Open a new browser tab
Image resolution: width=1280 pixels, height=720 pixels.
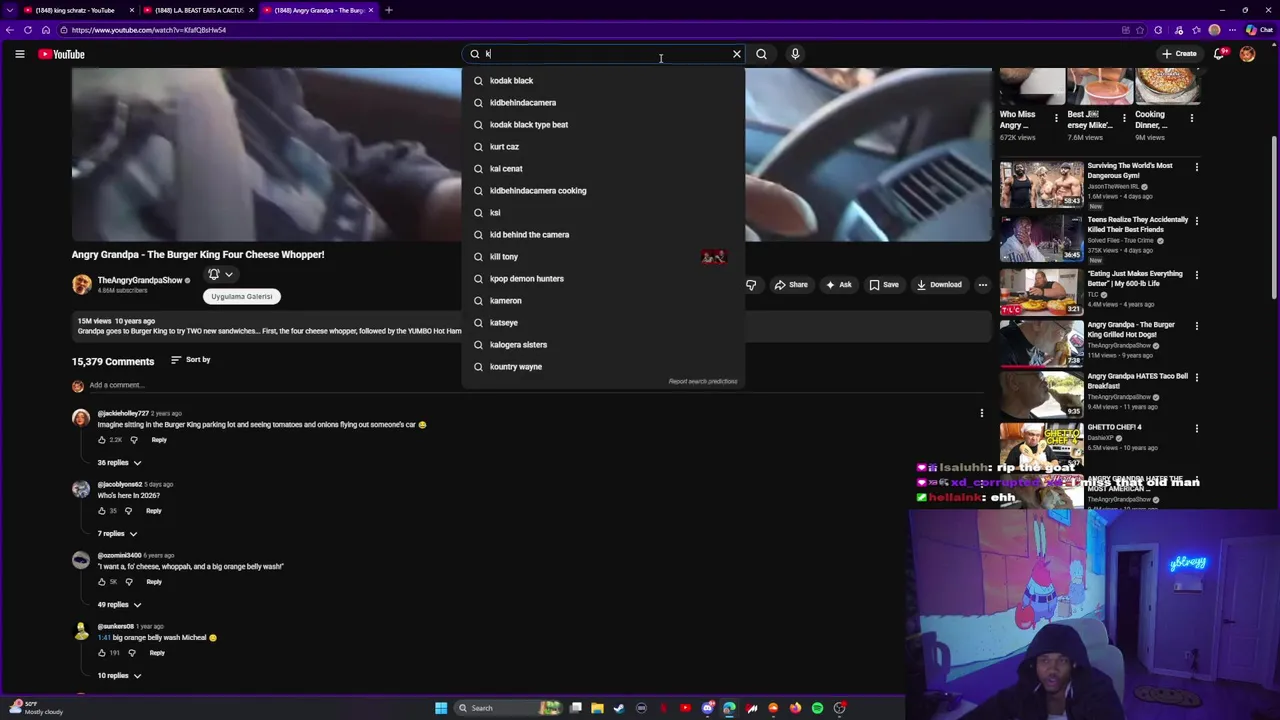tap(389, 10)
